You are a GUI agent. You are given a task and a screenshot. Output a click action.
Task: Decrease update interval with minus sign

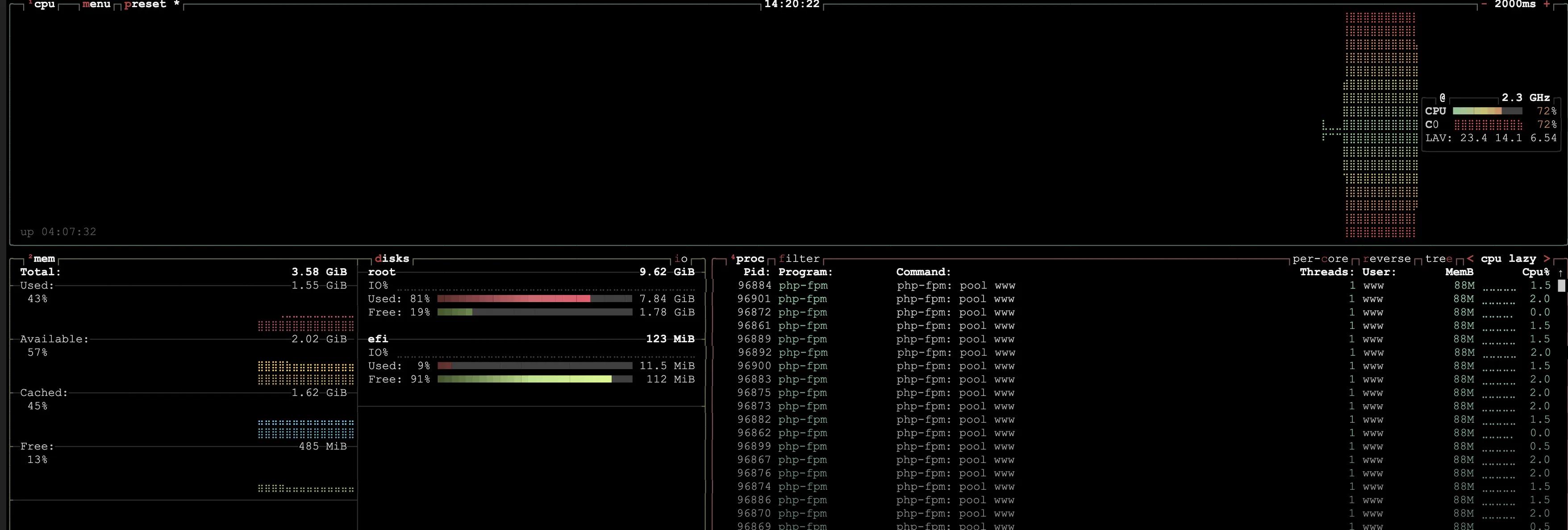click(x=1484, y=4)
